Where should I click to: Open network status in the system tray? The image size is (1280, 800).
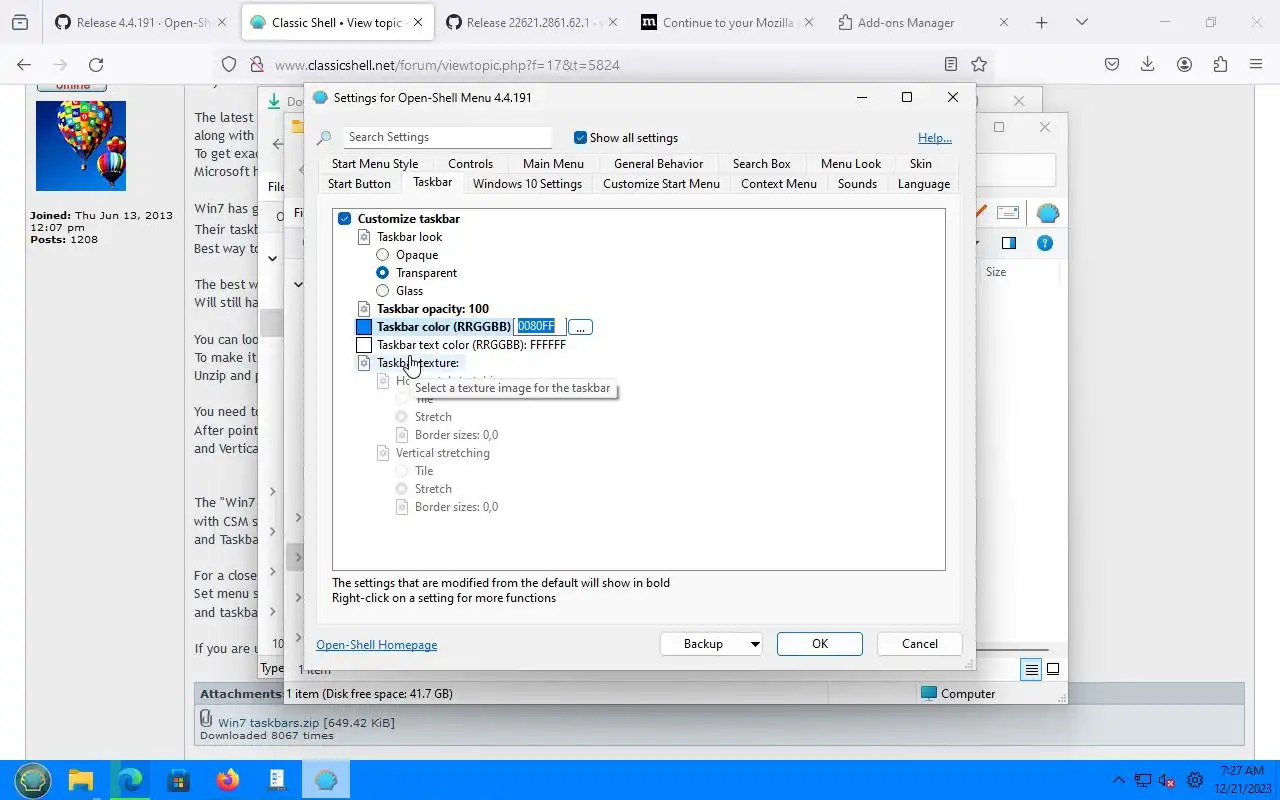(x=1142, y=780)
